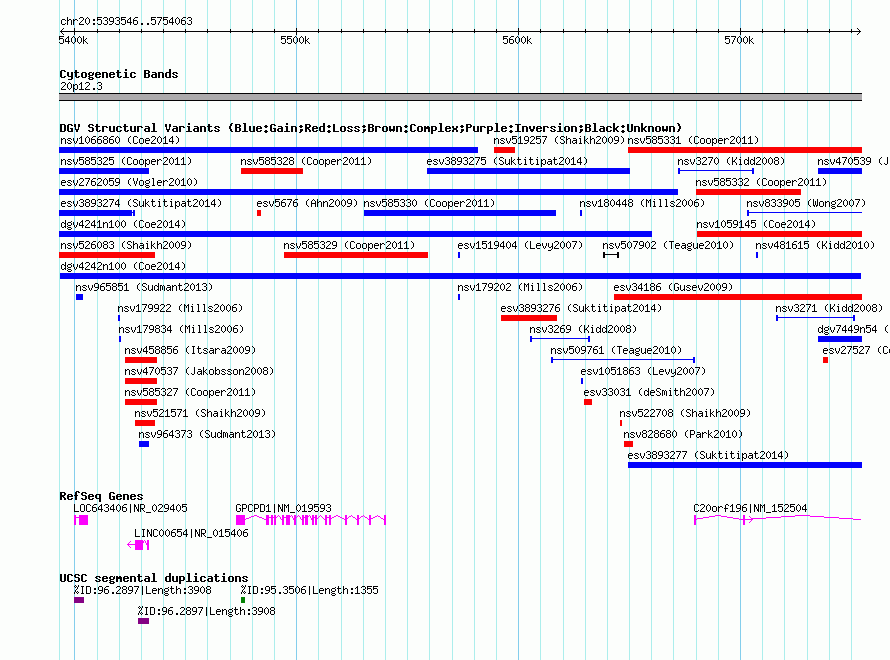Open dgv4242n100 (Coe2014) variant label
This screenshot has width=890, height=660.
(x=123, y=266)
